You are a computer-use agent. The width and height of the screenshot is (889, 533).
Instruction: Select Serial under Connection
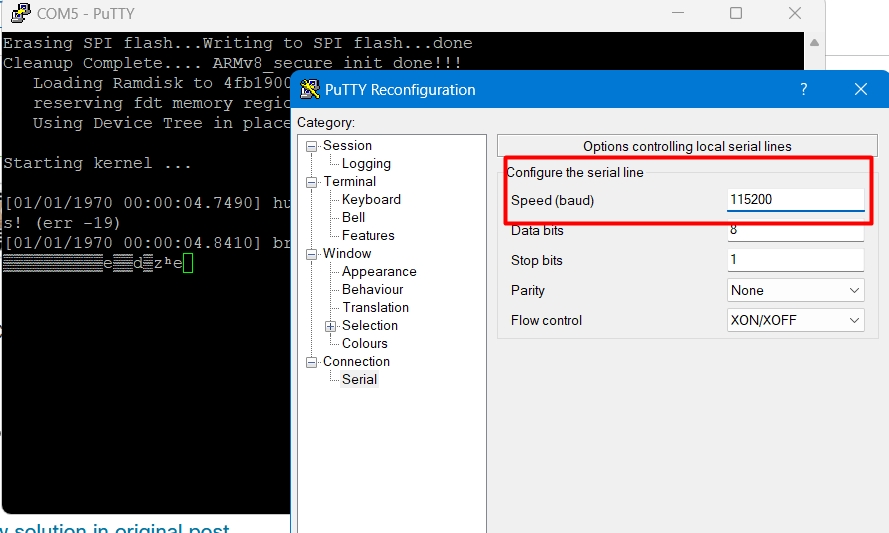tap(359, 380)
